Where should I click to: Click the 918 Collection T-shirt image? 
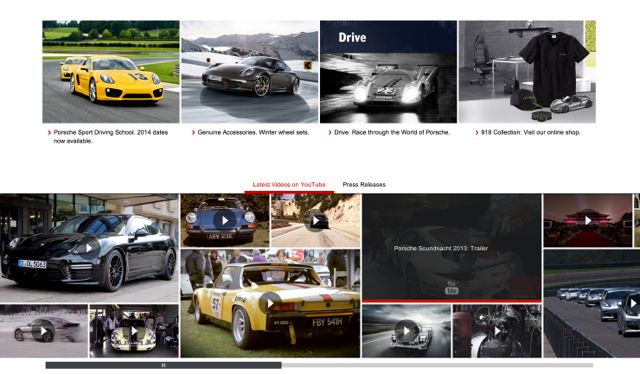coord(527,71)
